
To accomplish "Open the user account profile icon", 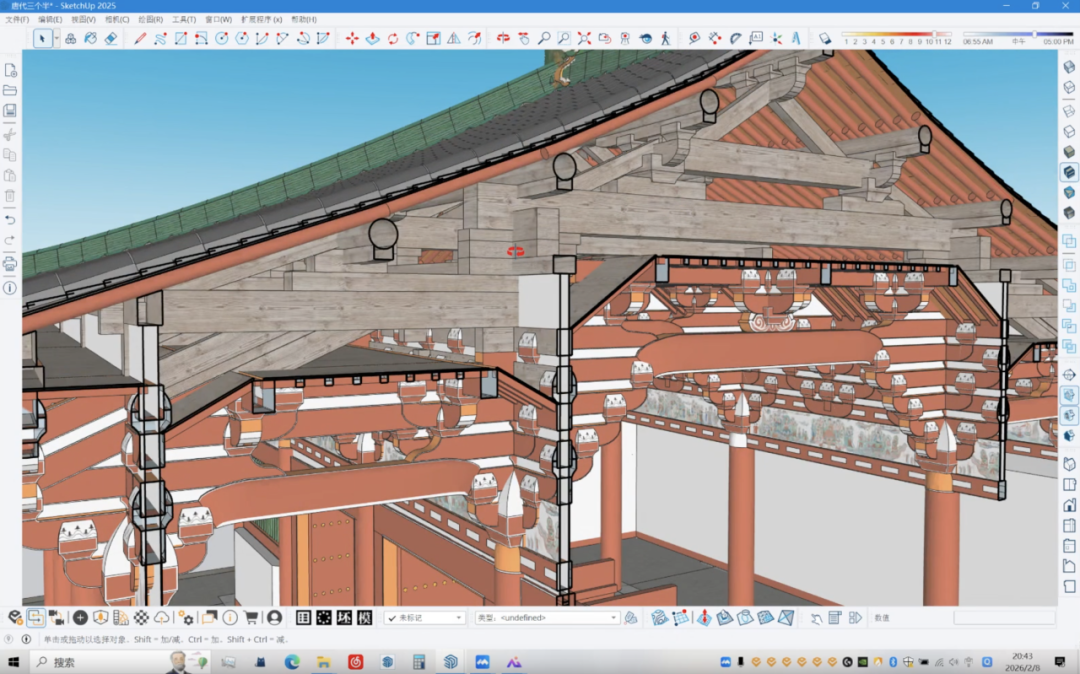I will tap(274, 618).
